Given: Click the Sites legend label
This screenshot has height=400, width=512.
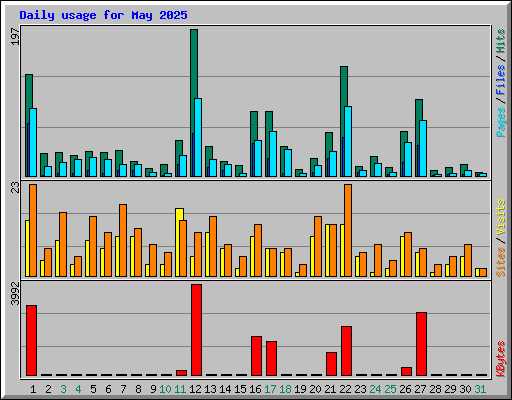Looking at the screenshot, I should 501,262.
